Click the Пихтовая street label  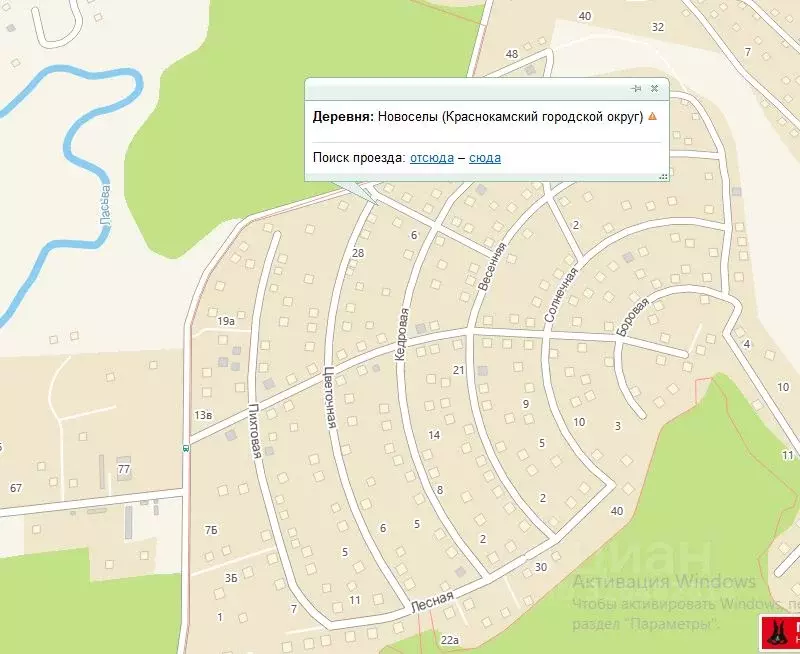255,431
